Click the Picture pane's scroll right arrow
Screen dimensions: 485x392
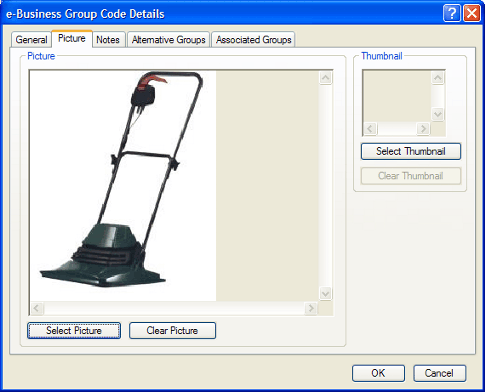pyautogui.click(x=311, y=308)
